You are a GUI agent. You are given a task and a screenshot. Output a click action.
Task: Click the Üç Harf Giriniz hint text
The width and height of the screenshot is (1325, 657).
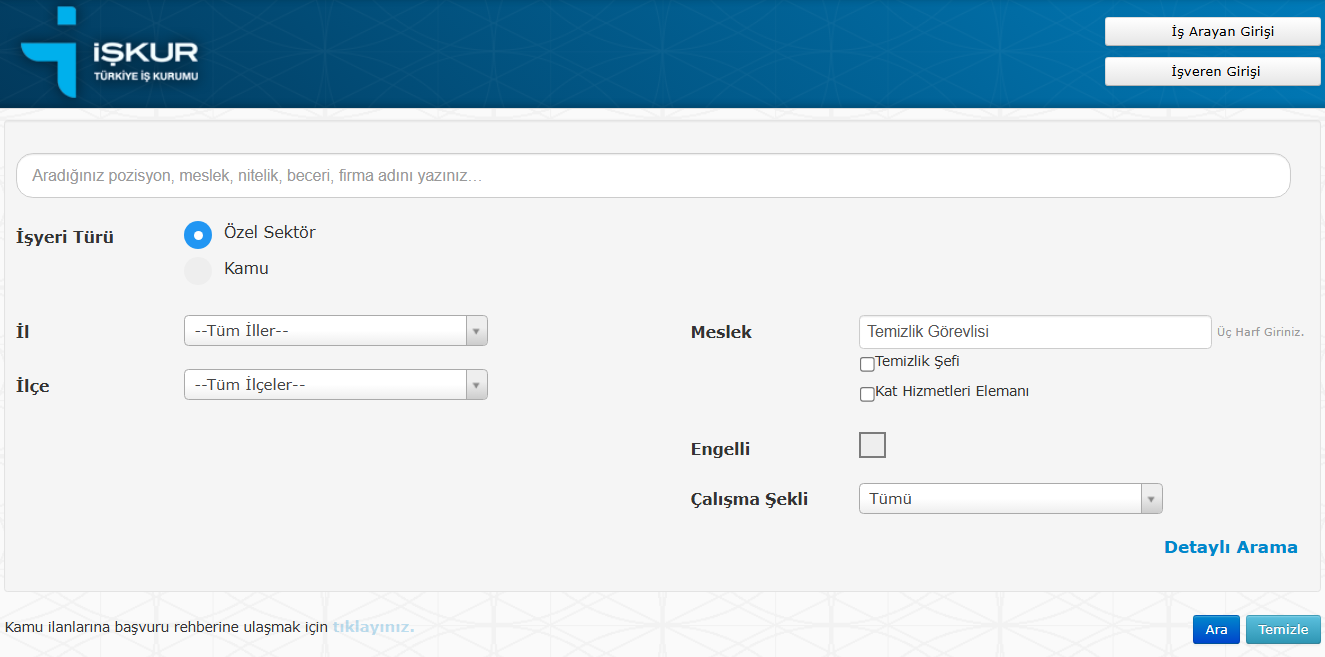pyautogui.click(x=1260, y=332)
